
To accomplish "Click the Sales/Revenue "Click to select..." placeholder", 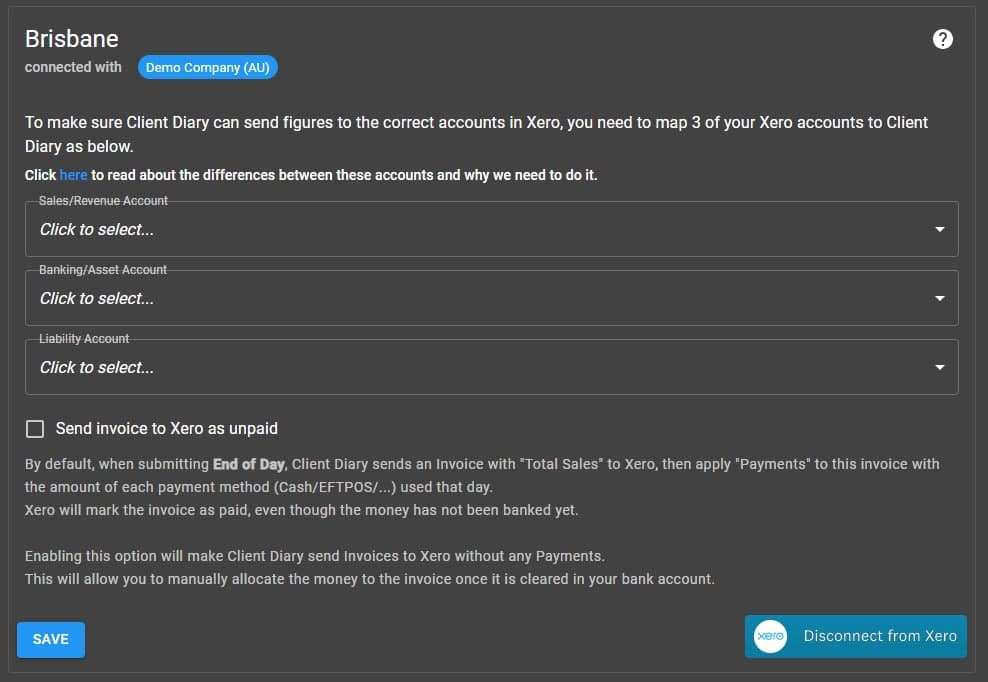I will point(97,229).
